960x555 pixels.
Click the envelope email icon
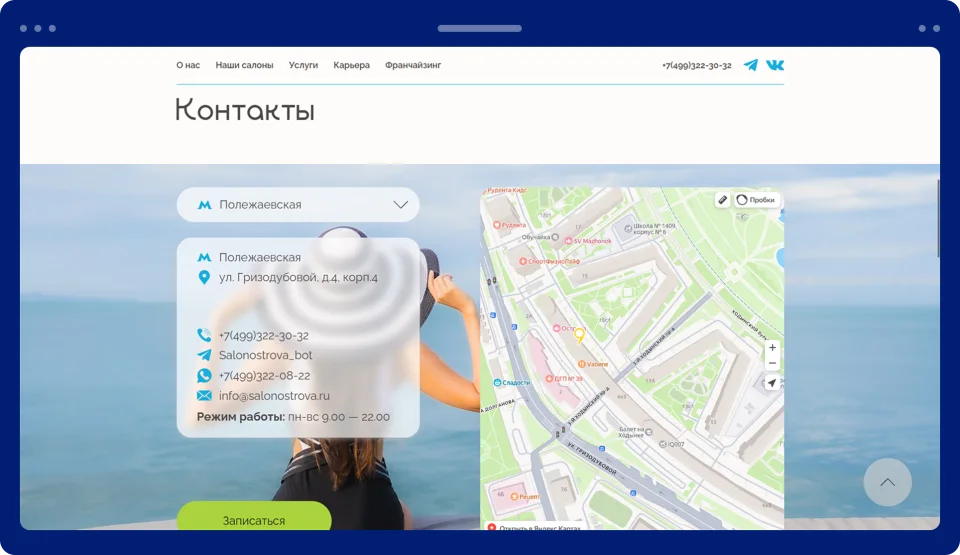point(204,396)
